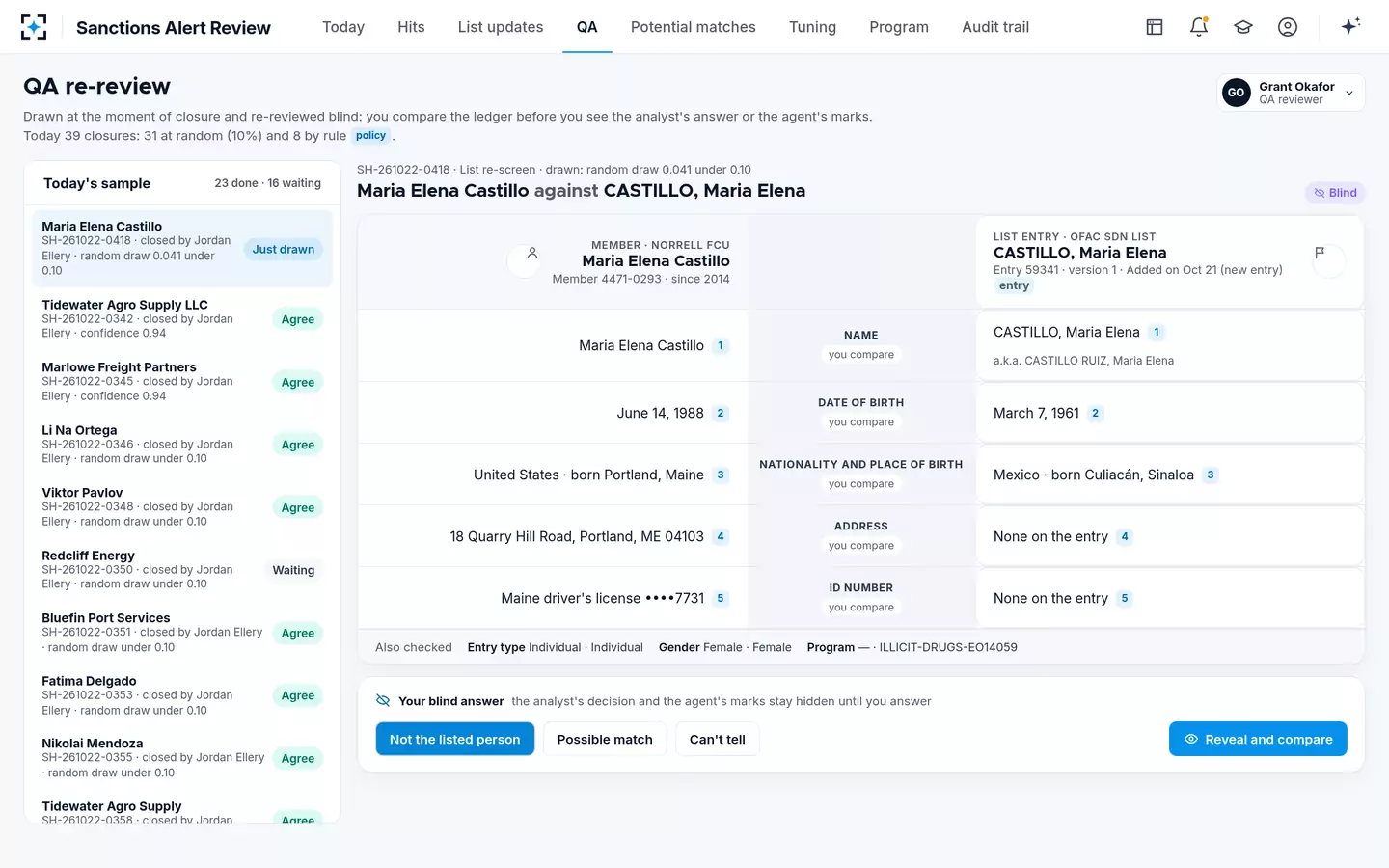The height and width of the screenshot is (868, 1389).
Task: Click marker 1 next to CASTILLO, Maria Elena entry name
Action: [x=1157, y=332]
